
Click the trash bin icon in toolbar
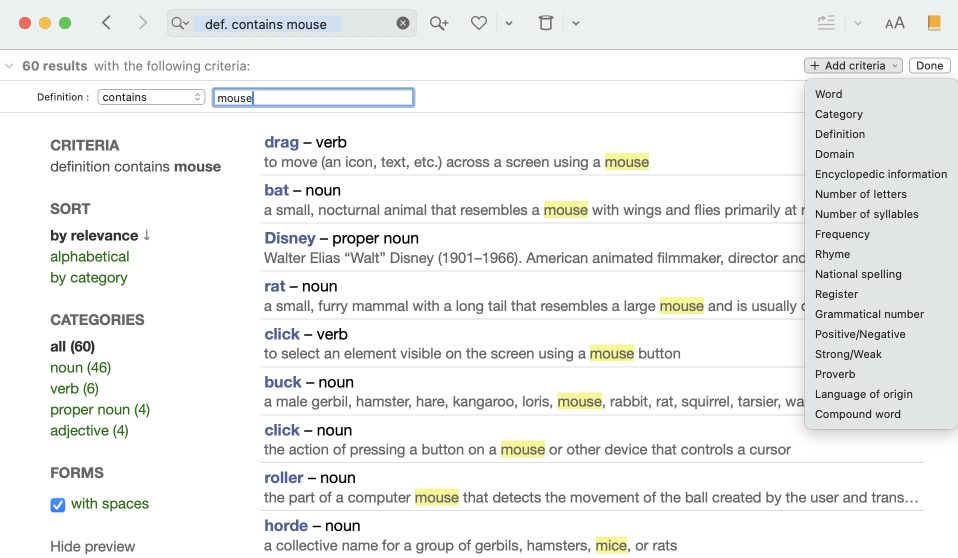545,23
